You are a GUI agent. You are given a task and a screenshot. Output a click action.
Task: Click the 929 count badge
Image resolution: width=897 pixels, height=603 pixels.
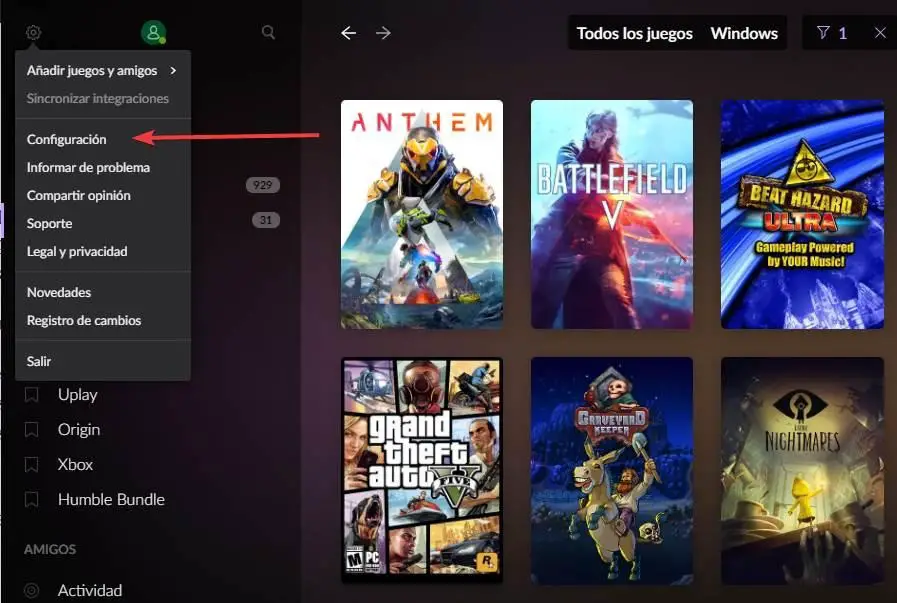(x=263, y=185)
